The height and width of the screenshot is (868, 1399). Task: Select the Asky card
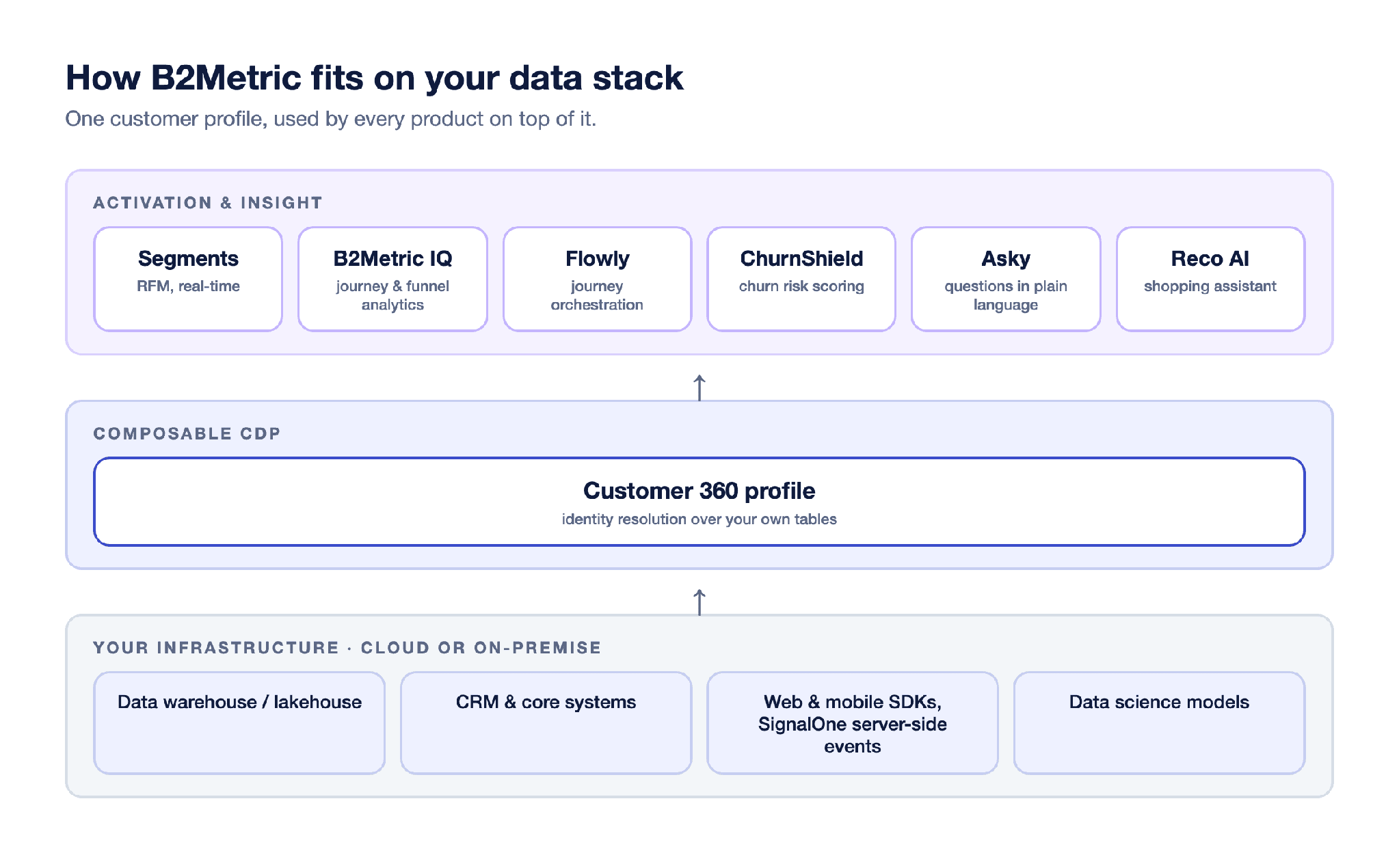click(x=1006, y=279)
